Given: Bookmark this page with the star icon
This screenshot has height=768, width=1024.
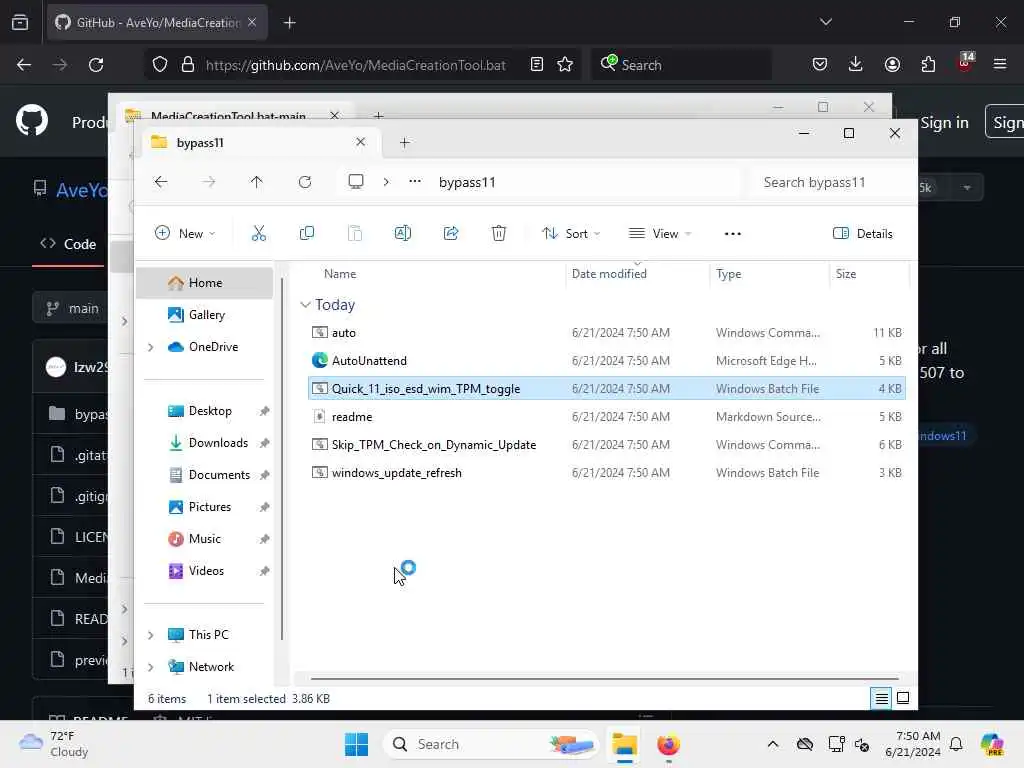Looking at the screenshot, I should [x=565, y=65].
